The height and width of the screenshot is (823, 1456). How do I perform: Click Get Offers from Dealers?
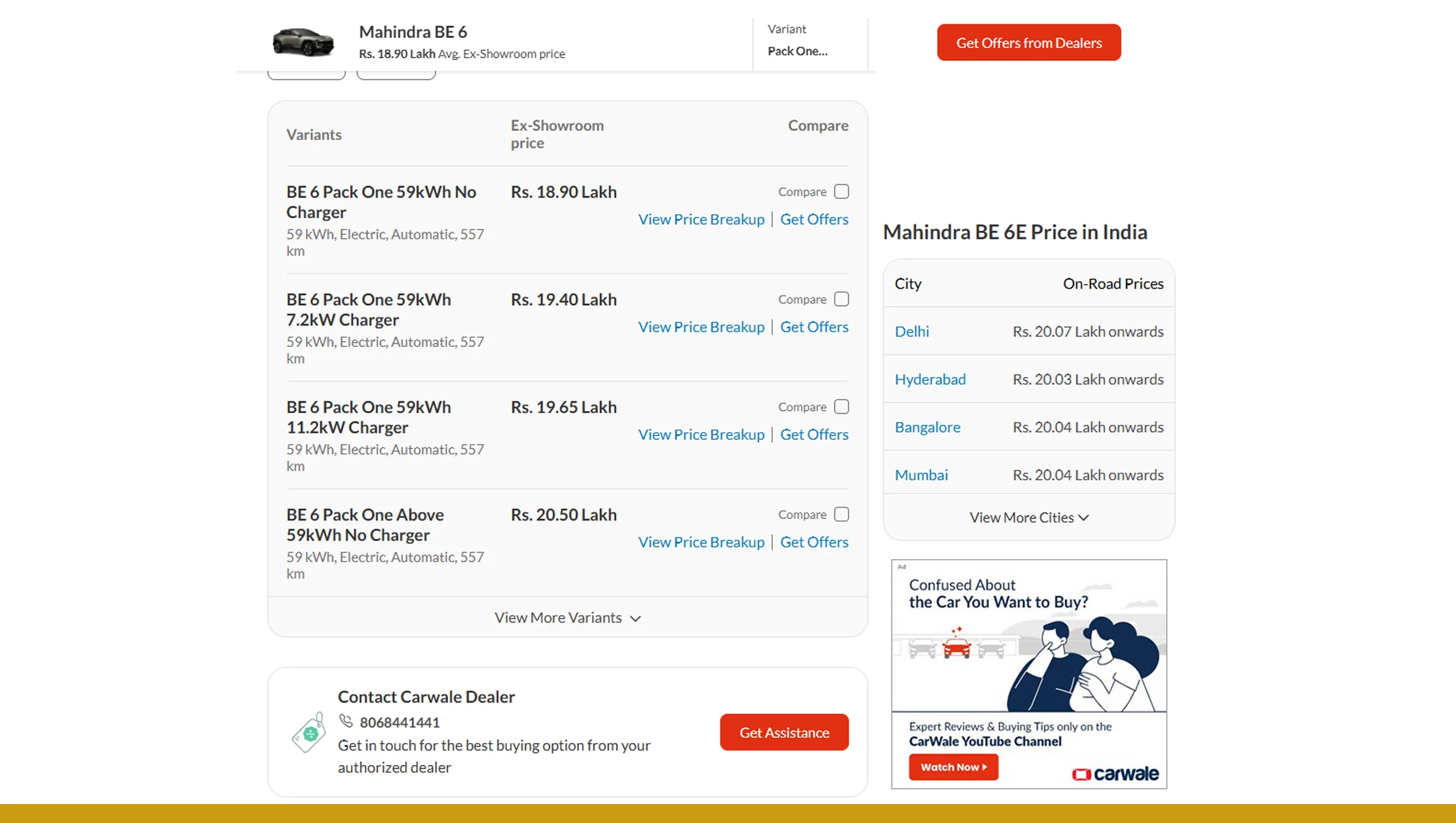(x=1028, y=42)
